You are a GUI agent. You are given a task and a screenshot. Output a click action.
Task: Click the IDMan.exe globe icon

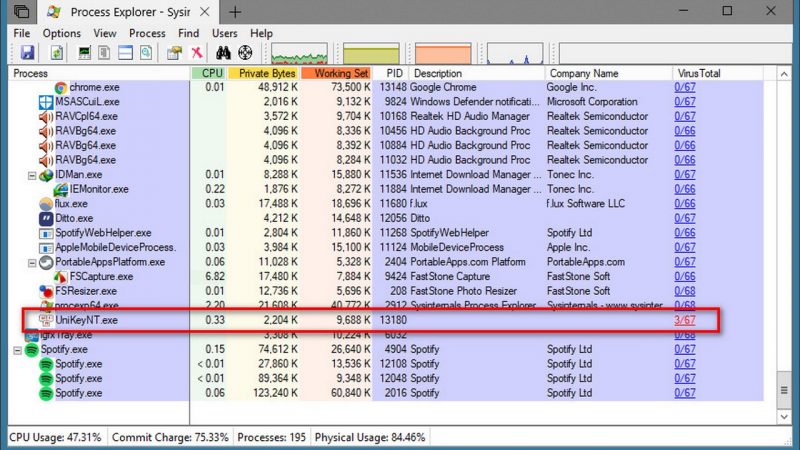tap(46, 175)
